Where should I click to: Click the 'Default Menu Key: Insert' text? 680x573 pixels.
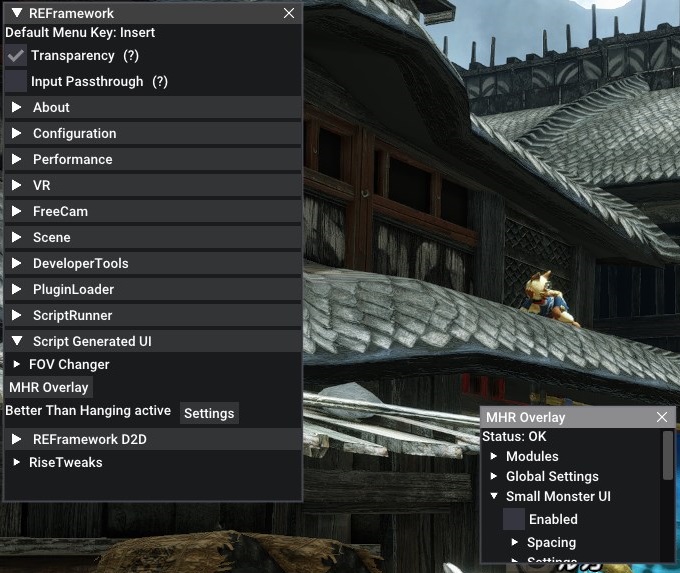(x=80, y=33)
